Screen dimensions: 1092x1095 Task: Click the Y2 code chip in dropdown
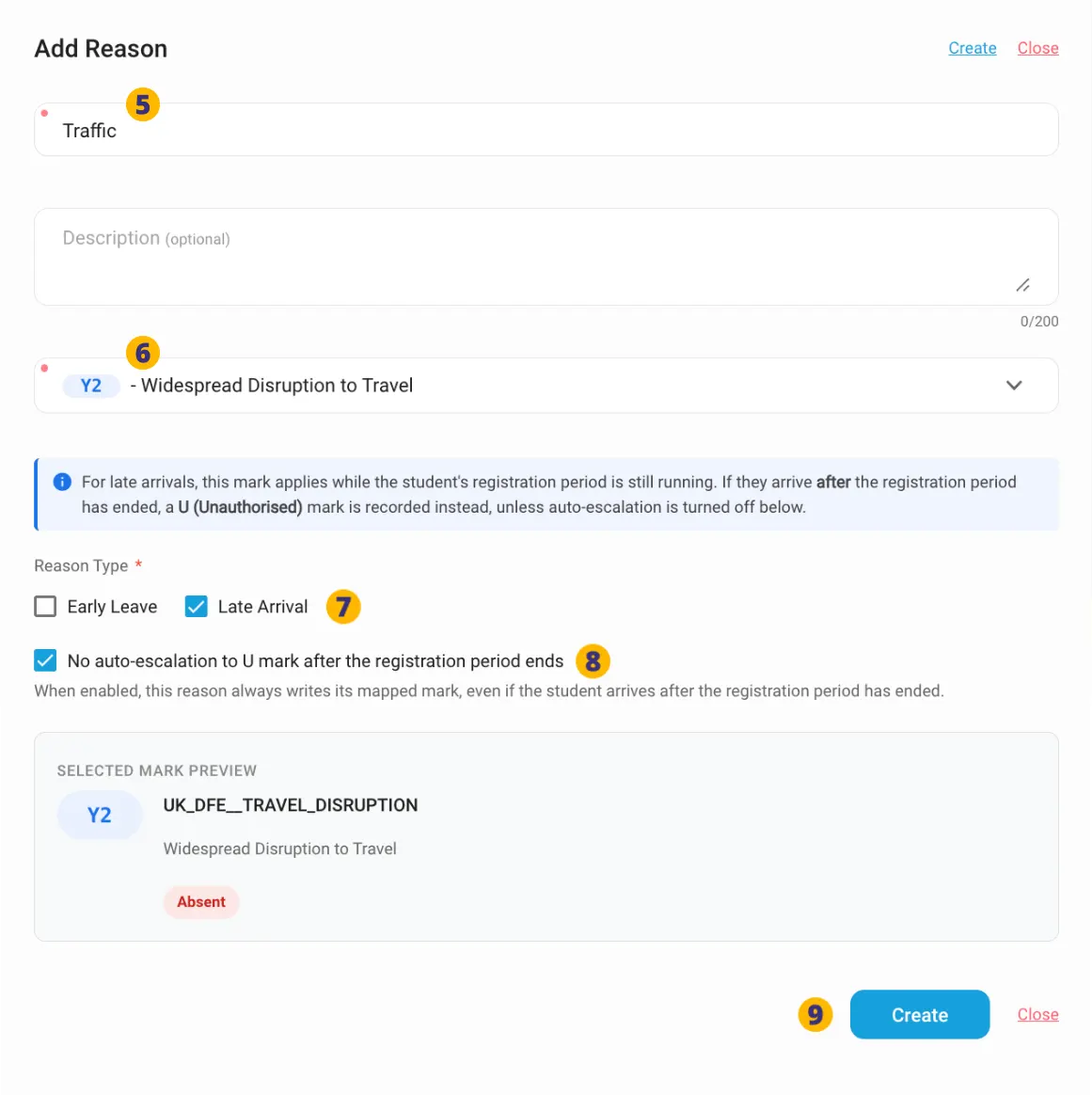coord(91,386)
